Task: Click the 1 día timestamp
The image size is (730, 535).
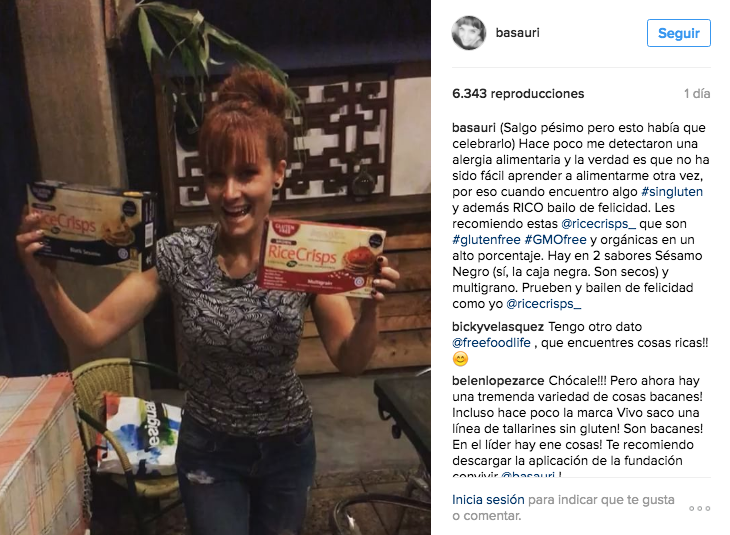Action: (697, 94)
